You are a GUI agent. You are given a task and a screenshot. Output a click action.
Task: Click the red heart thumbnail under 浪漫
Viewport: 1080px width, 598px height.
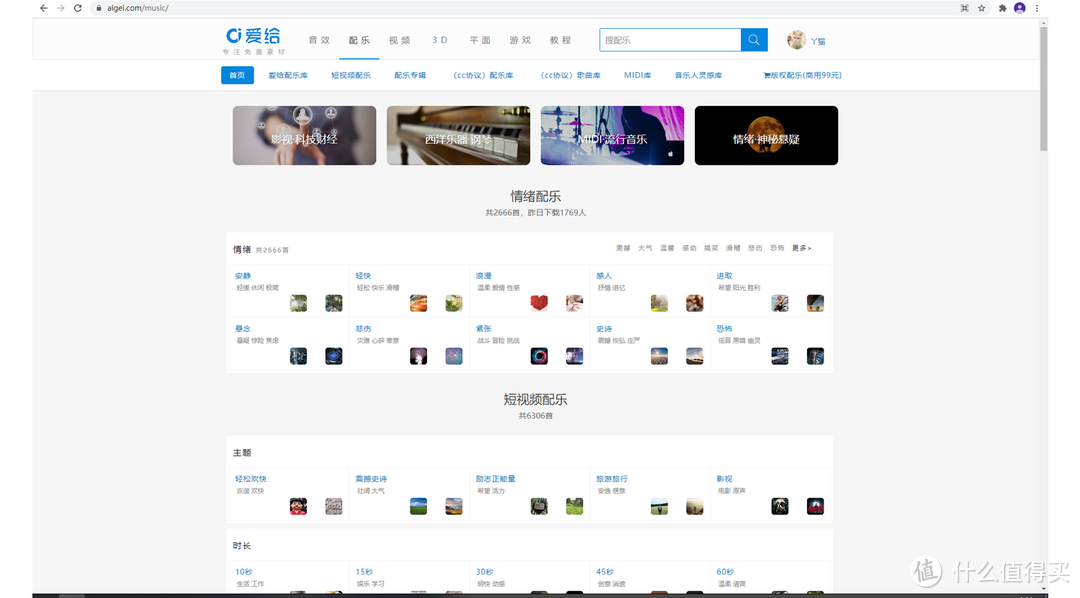[539, 303]
